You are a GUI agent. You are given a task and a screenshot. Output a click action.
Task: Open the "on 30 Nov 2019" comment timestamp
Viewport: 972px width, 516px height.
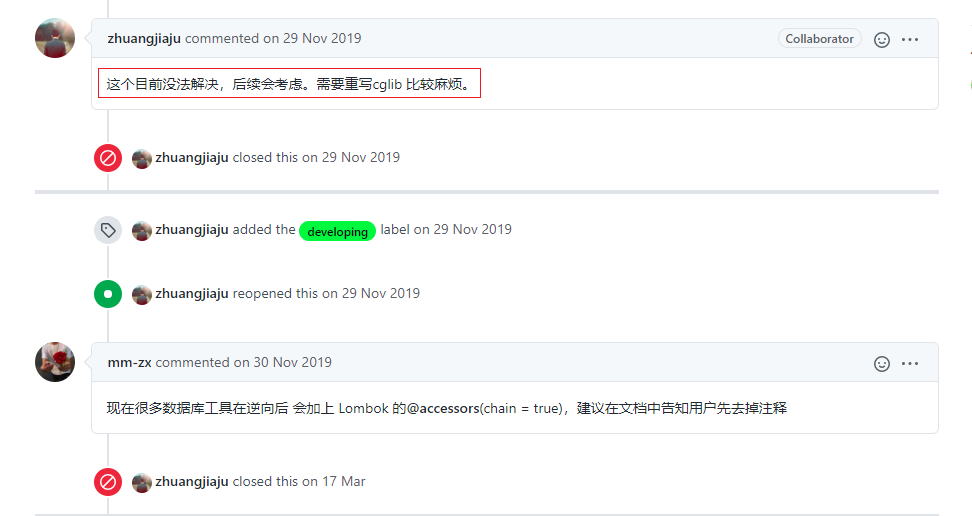pos(283,362)
